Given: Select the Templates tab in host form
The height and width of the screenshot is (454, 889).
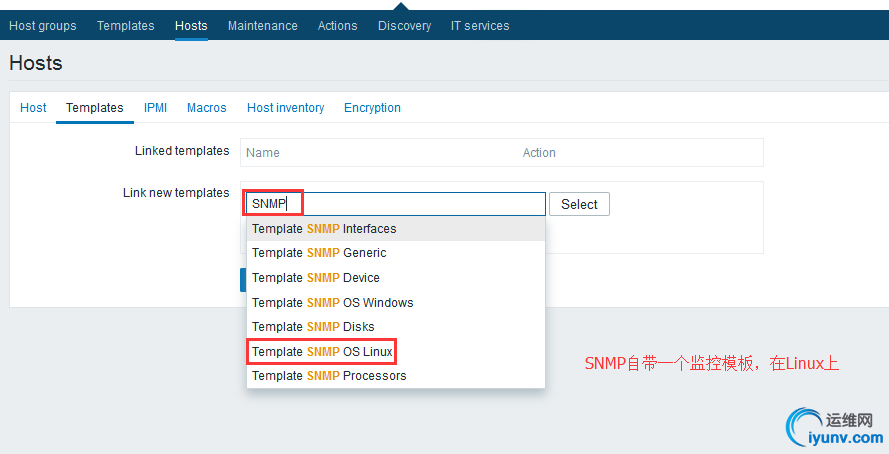Looking at the screenshot, I should pyautogui.click(x=95, y=108).
